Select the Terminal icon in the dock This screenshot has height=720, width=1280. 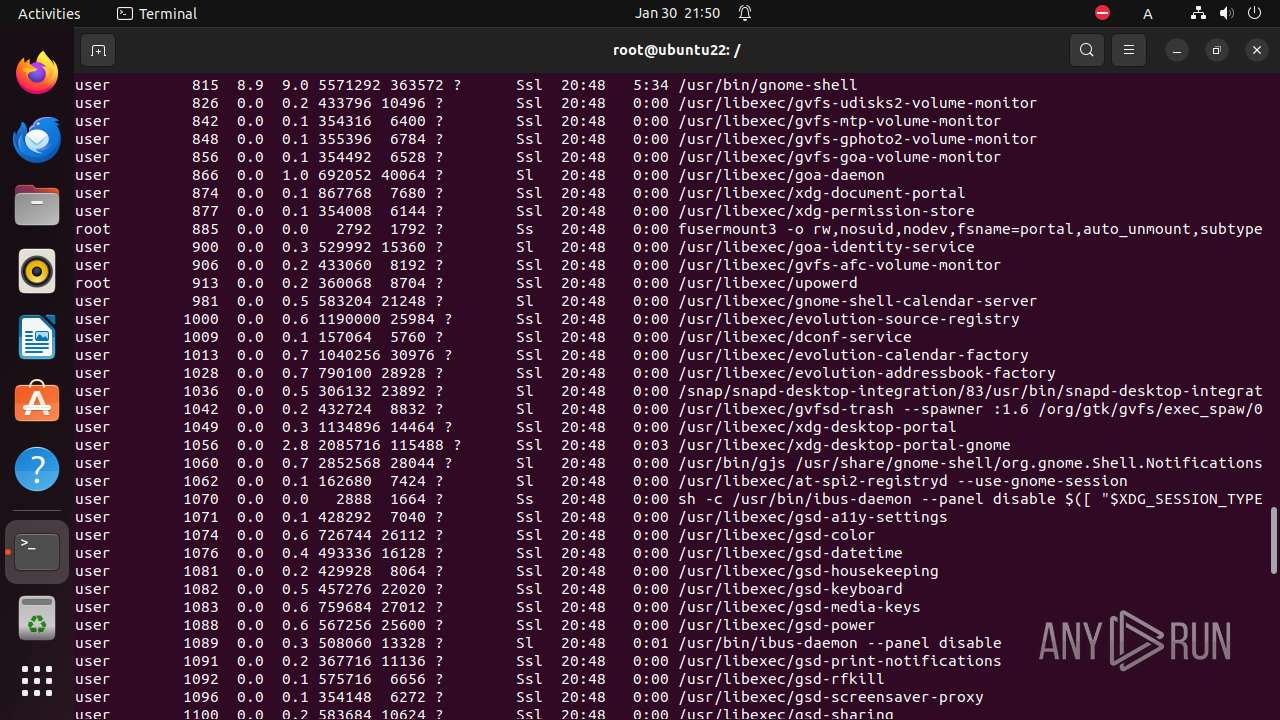(x=37, y=551)
